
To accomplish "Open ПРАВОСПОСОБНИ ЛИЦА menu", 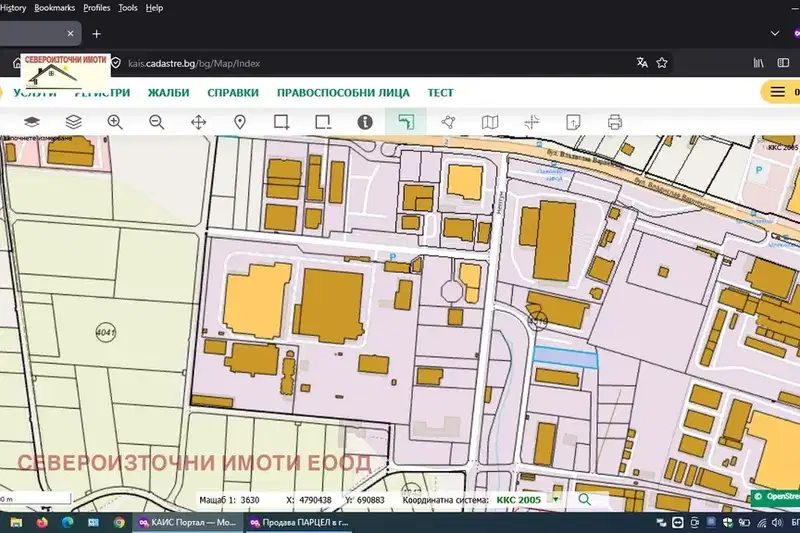I will pos(343,93).
